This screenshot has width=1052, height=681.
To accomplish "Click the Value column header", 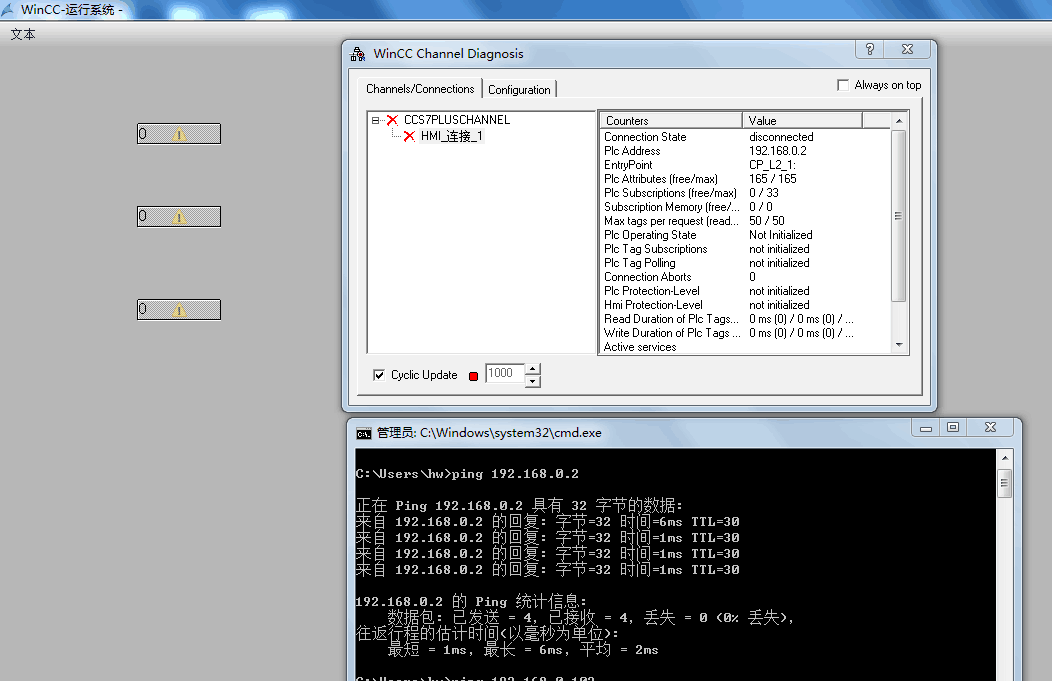I will pos(802,121).
